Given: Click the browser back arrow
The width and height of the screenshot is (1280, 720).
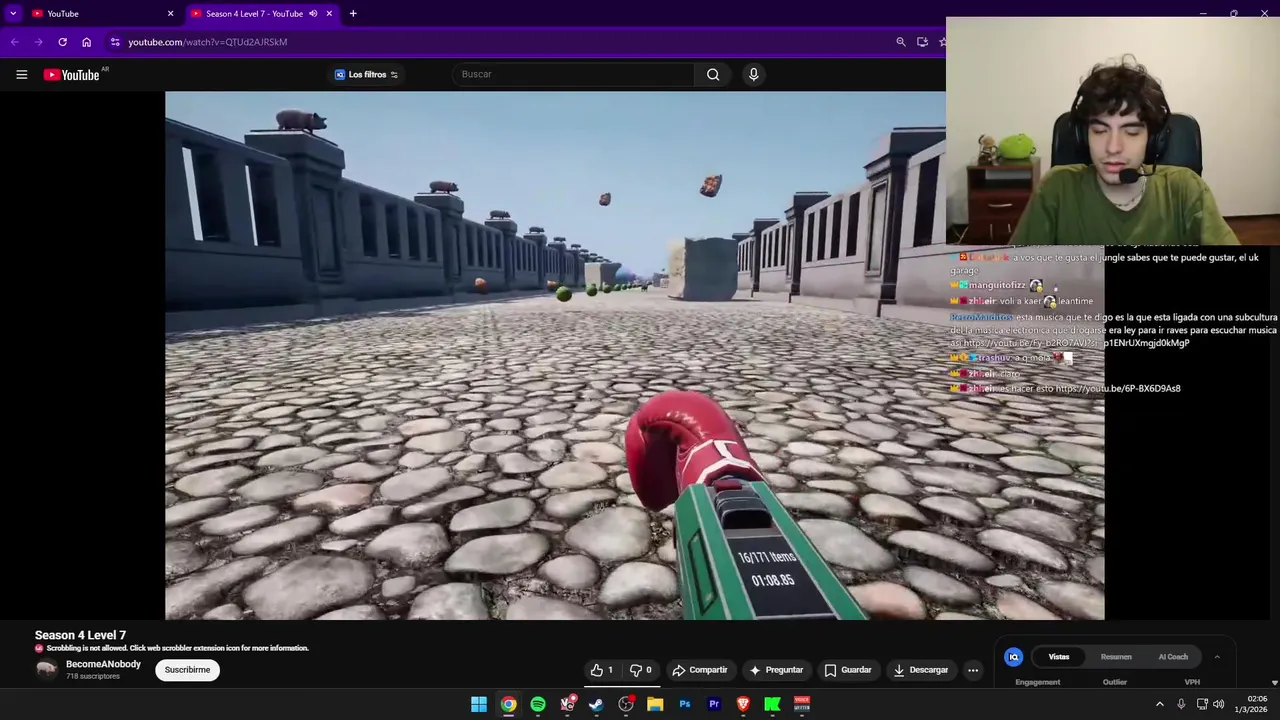Looking at the screenshot, I should click(x=14, y=42).
